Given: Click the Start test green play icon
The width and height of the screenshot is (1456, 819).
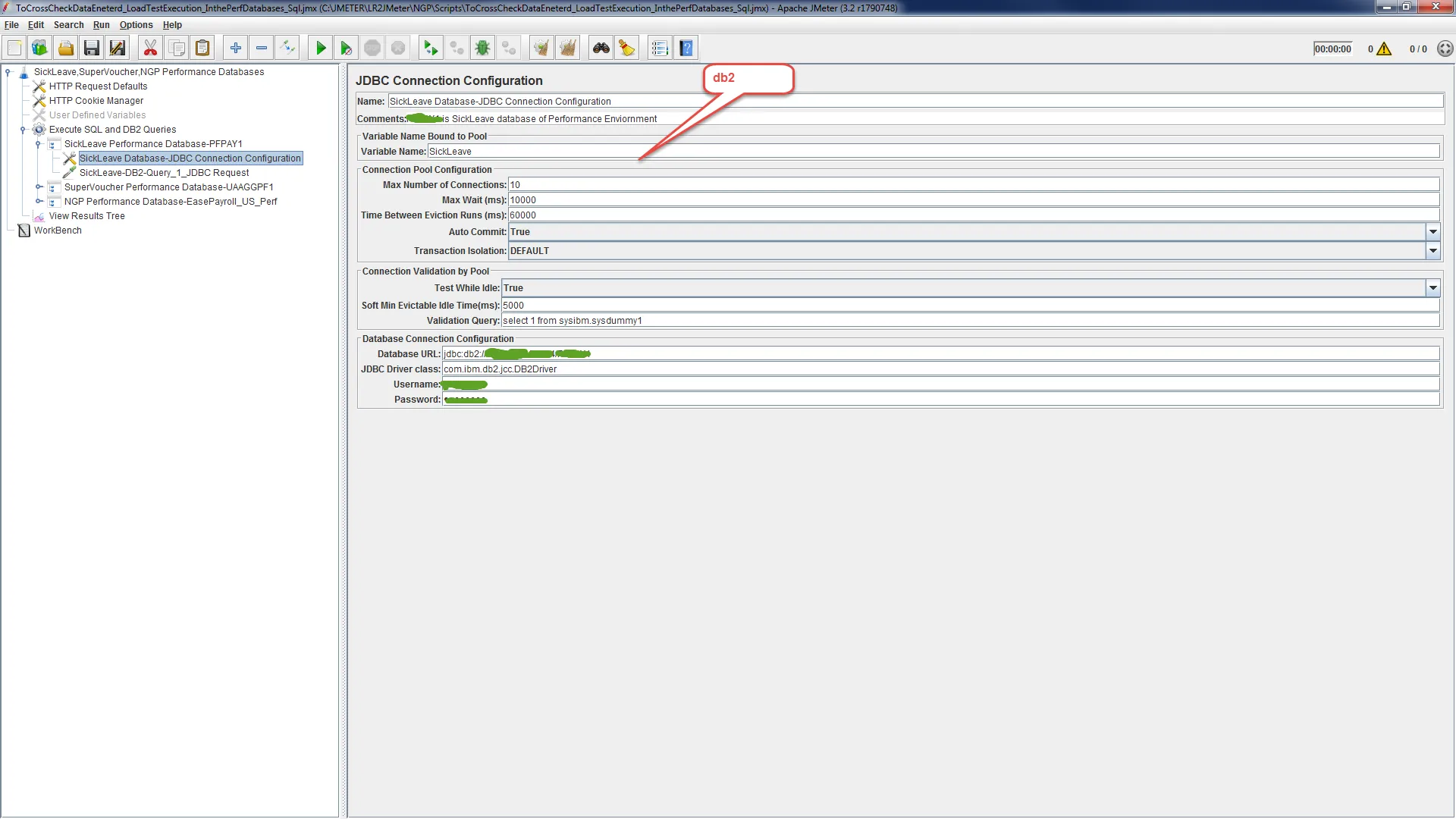Looking at the screenshot, I should (x=320, y=49).
